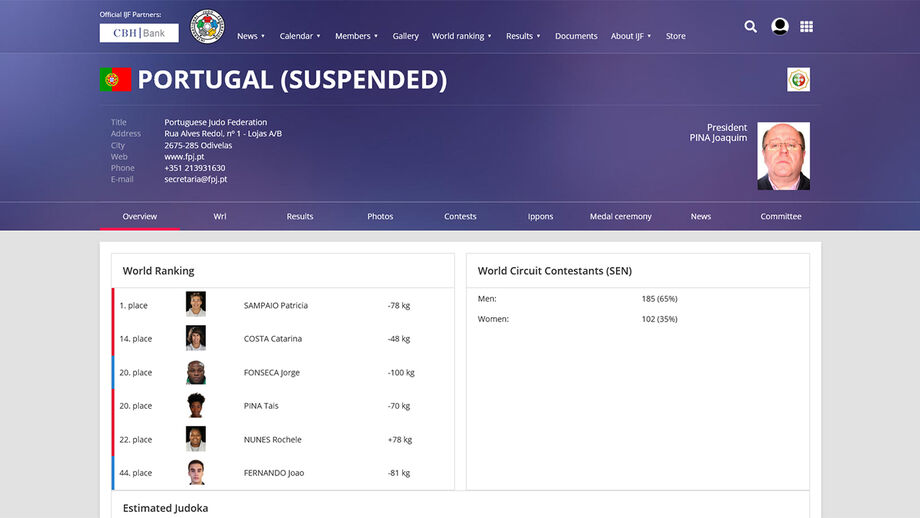Screen dimensions: 920x518
Task: Click the 1. place ranking text
Action: (x=134, y=306)
